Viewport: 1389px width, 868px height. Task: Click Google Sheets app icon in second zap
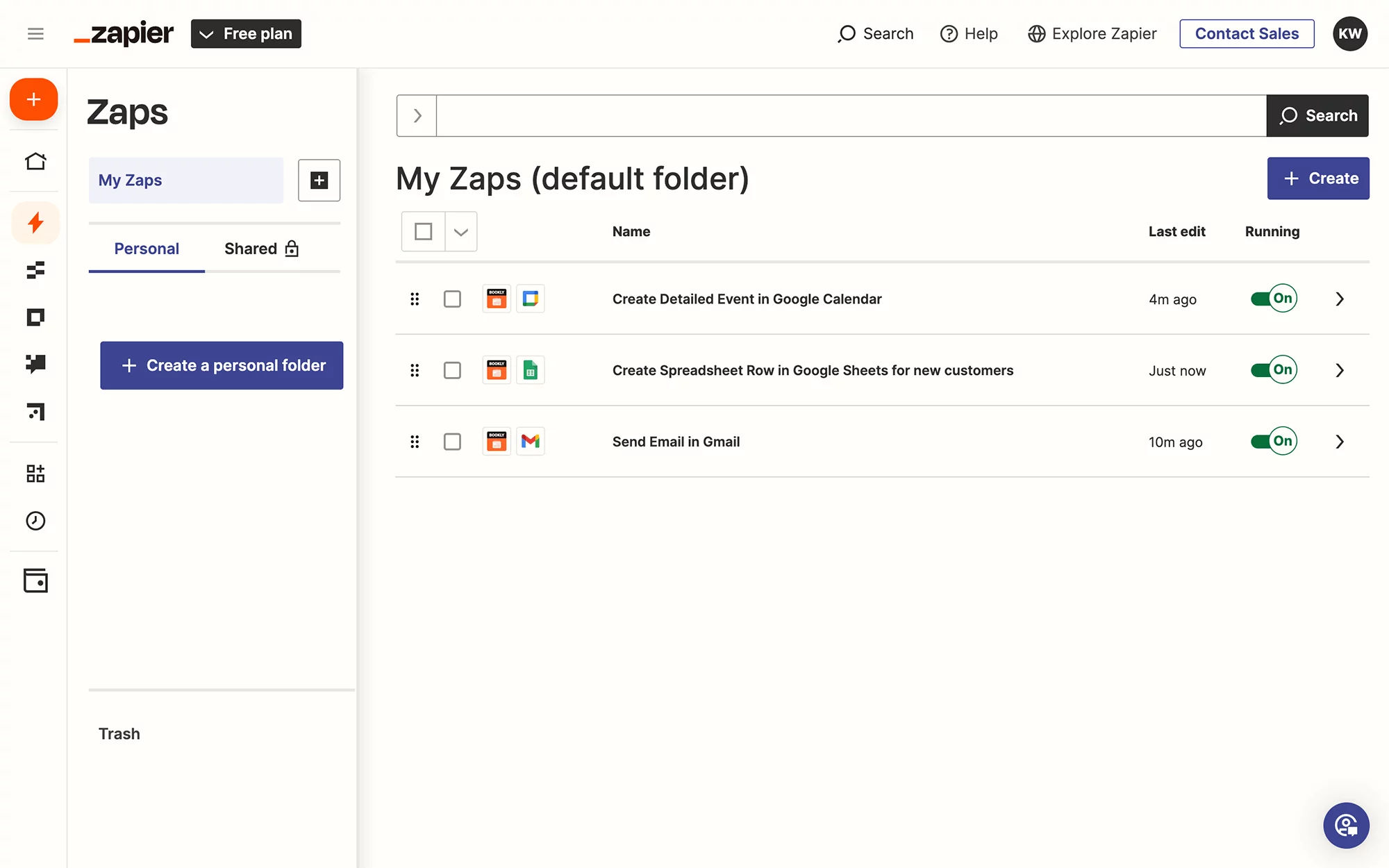[x=531, y=370]
